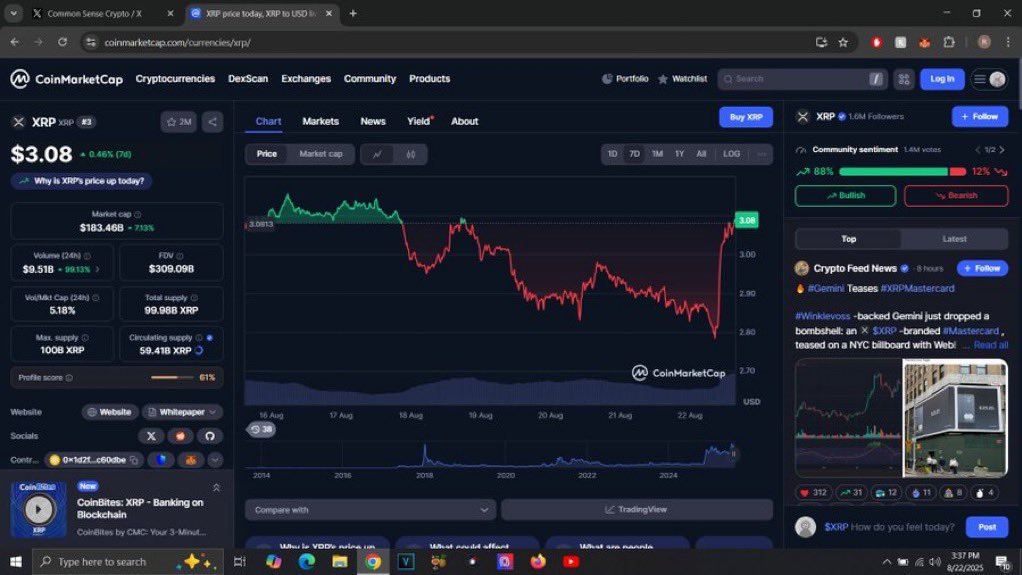Viewport: 1022px width, 575px height.
Task: Follow XRP community button
Action: 980,117
